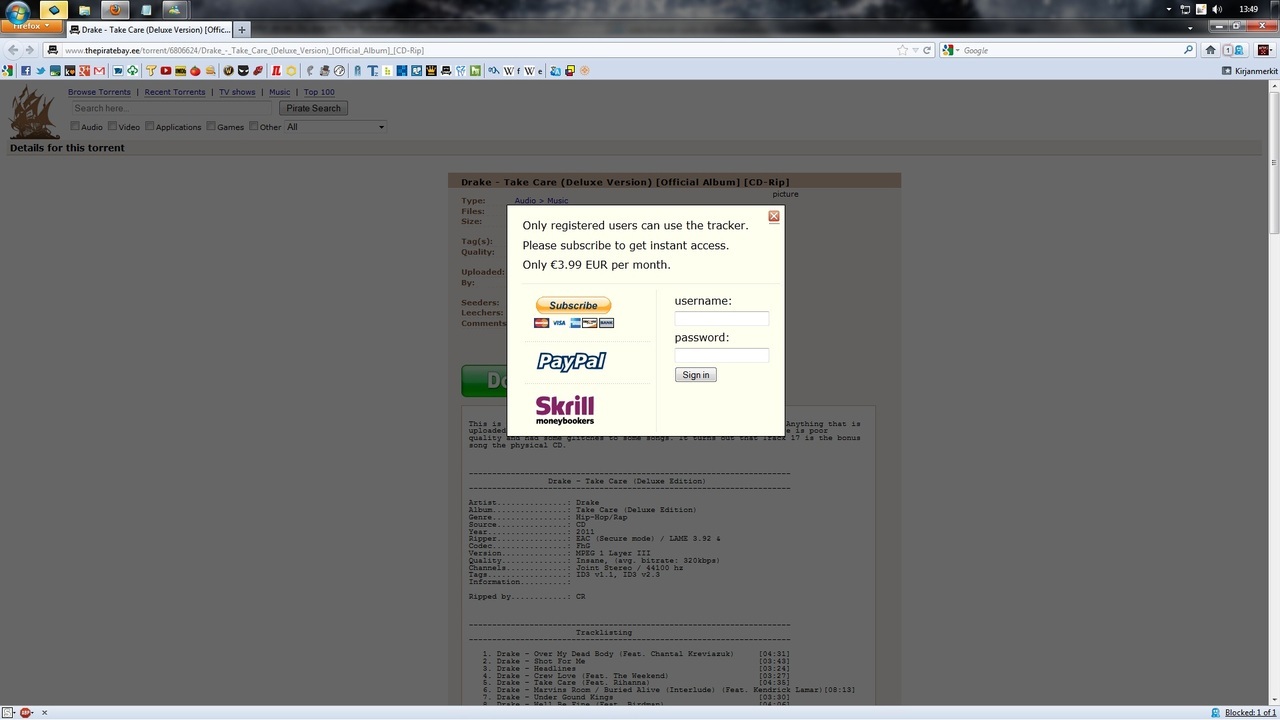1280x720 pixels.
Task: Click the yellow Subscribe button
Action: (573, 305)
